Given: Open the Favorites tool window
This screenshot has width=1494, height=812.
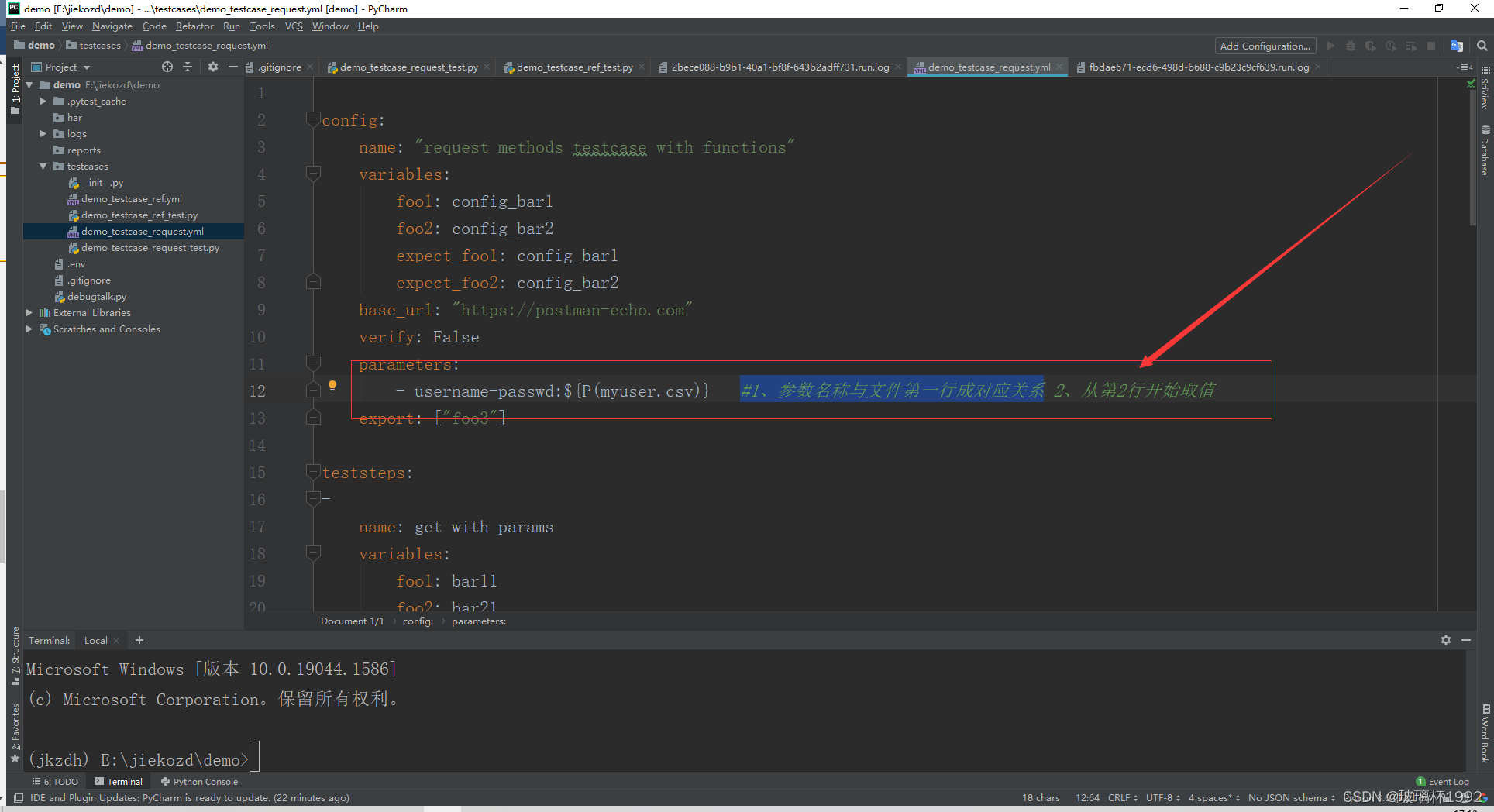Looking at the screenshot, I should [x=15, y=732].
